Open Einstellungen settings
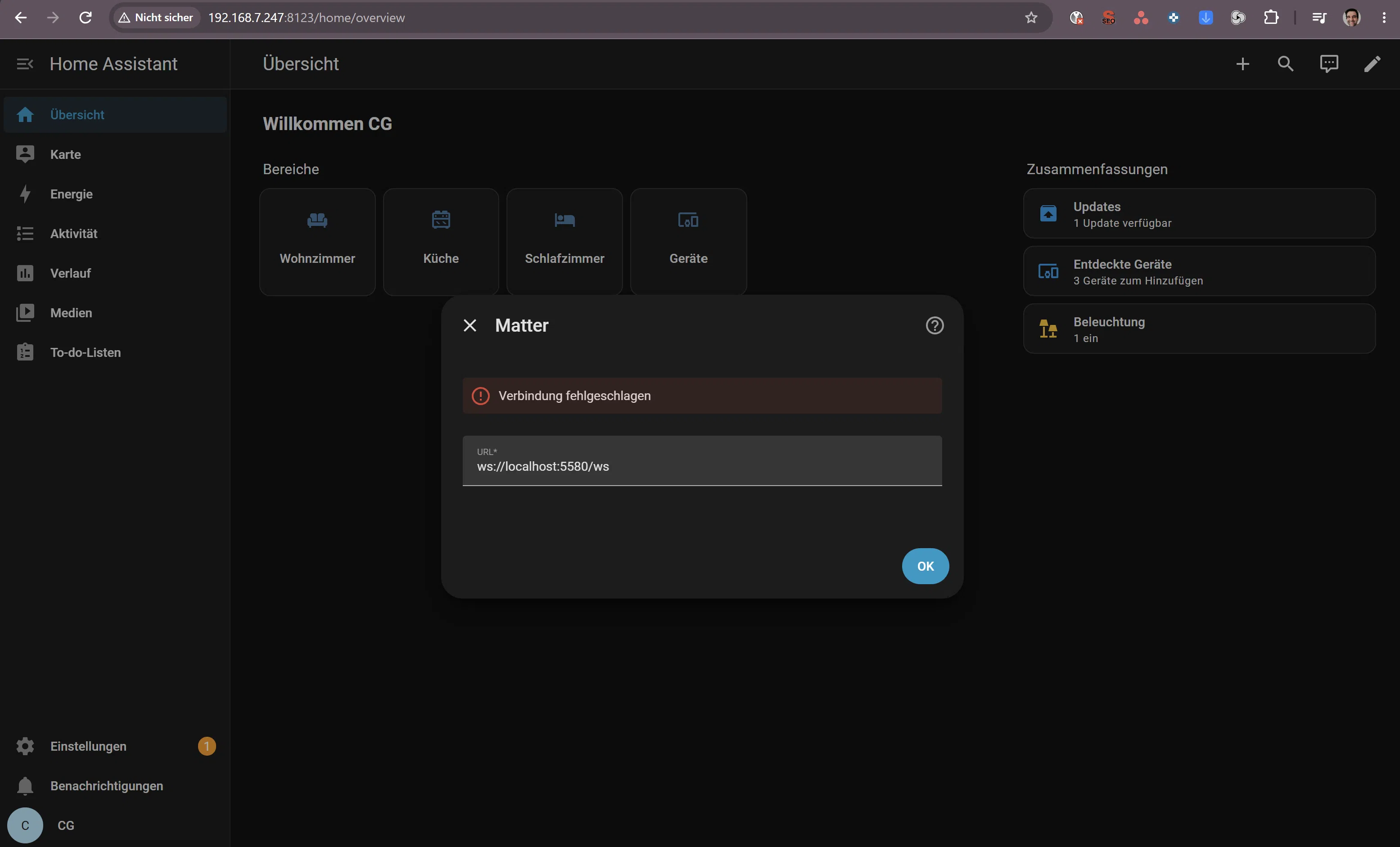1400x847 pixels. point(115,747)
